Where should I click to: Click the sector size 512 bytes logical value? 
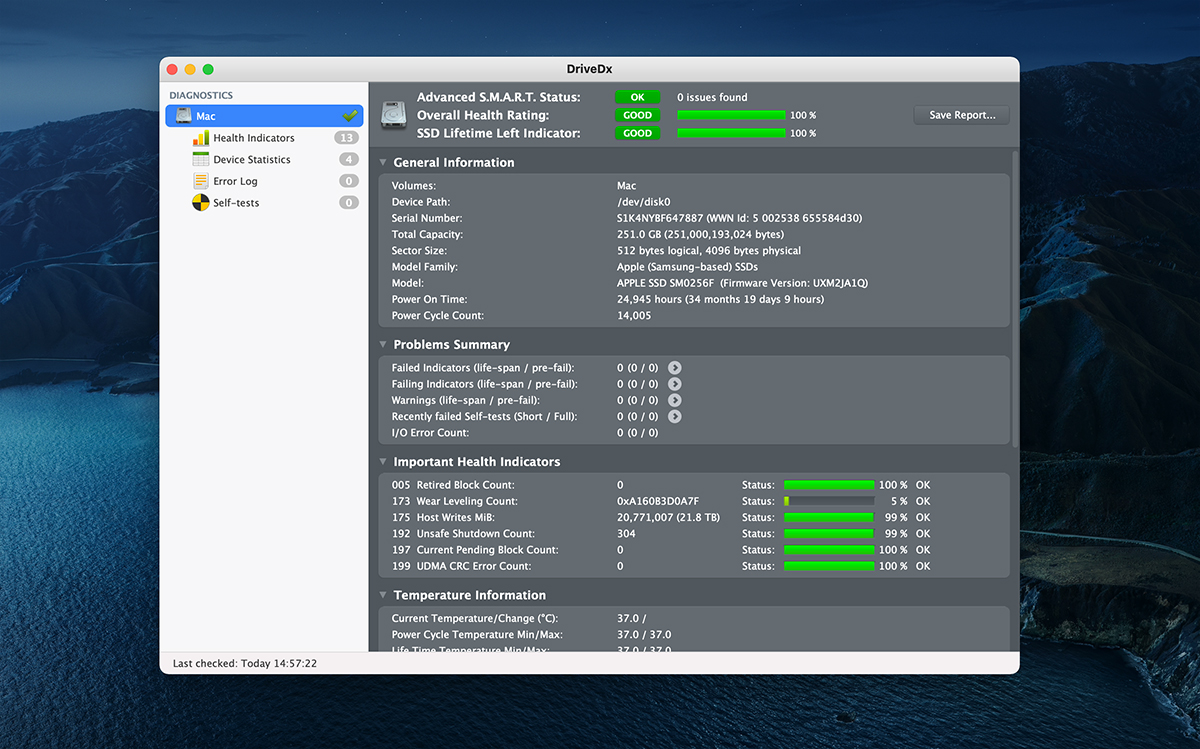tap(709, 251)
